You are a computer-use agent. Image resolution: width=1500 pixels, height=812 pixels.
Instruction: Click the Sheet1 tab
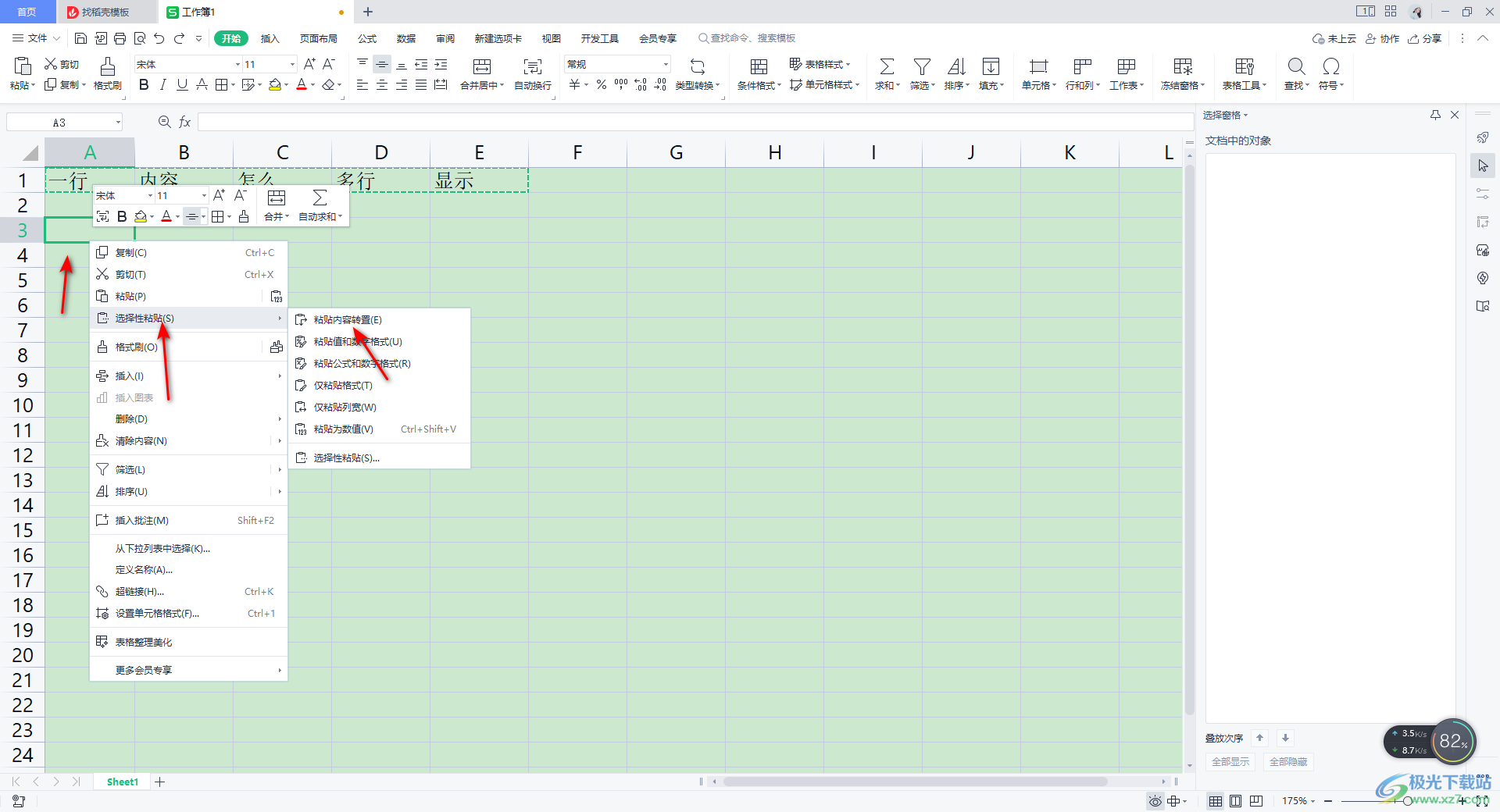pyautogui.click(x=123, y=782)
